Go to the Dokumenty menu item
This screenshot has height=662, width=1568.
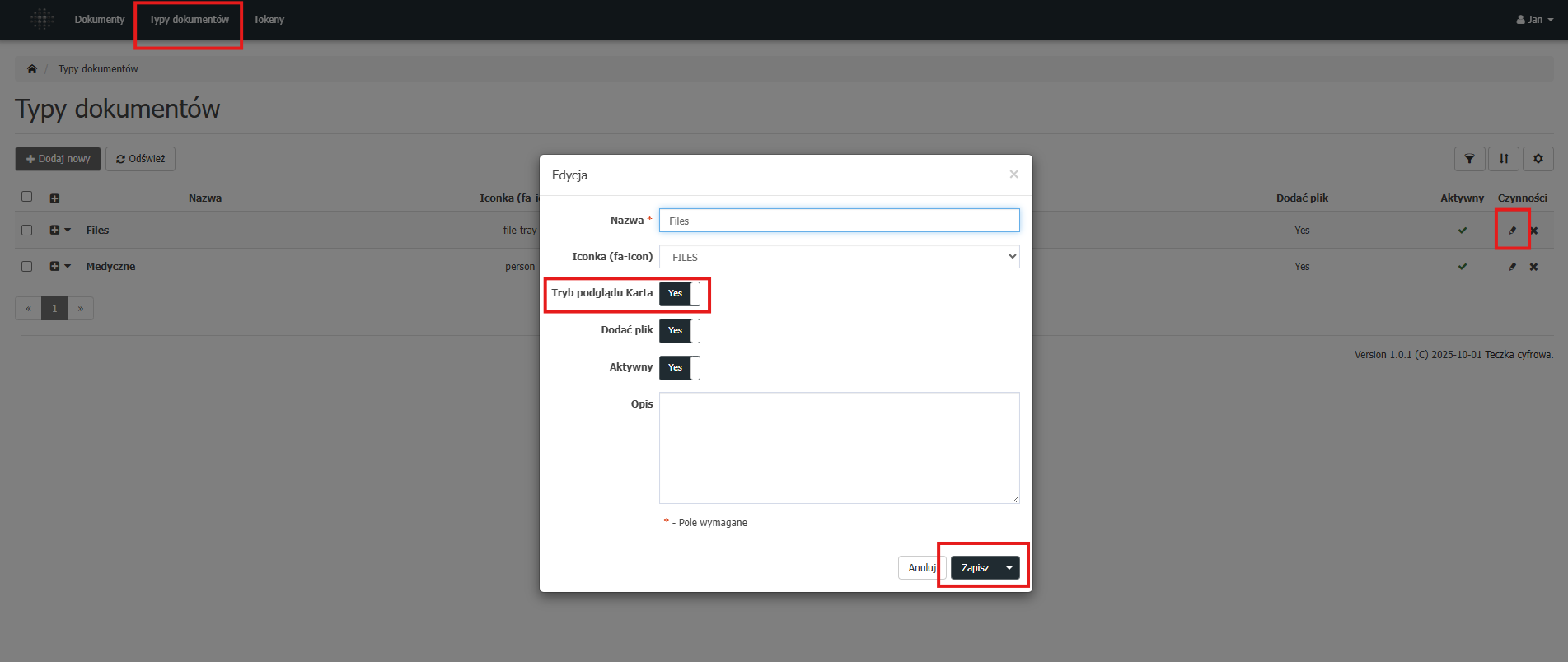(x=100, y=20)
